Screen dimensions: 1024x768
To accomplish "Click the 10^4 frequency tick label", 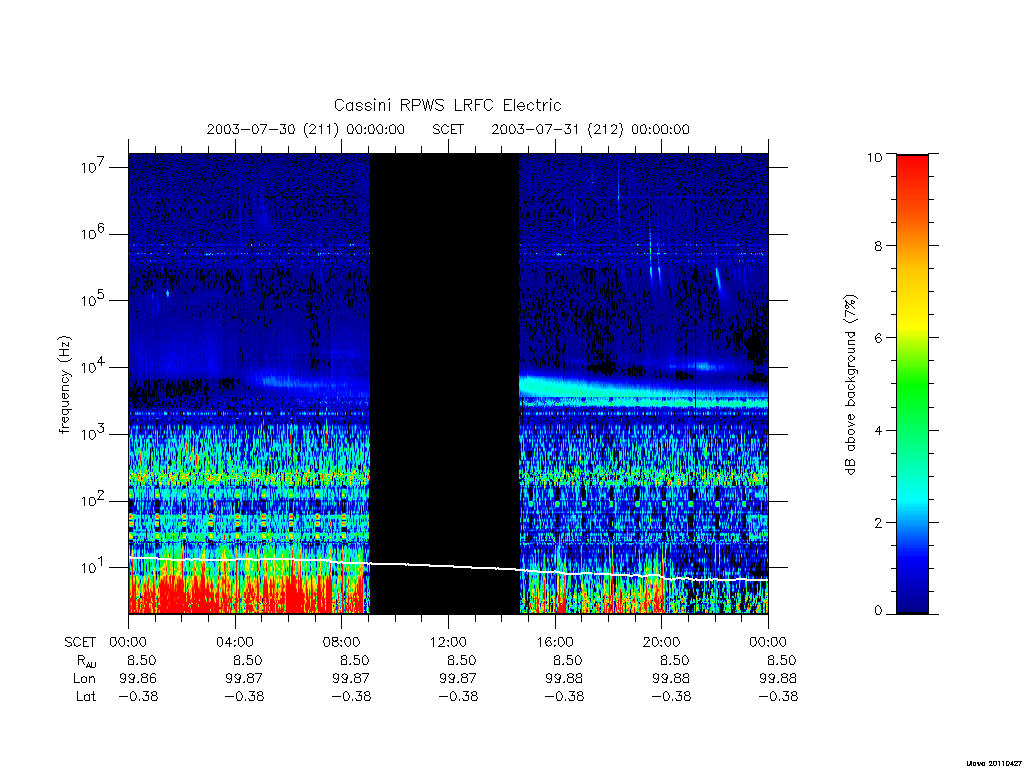I will [94, 366].
